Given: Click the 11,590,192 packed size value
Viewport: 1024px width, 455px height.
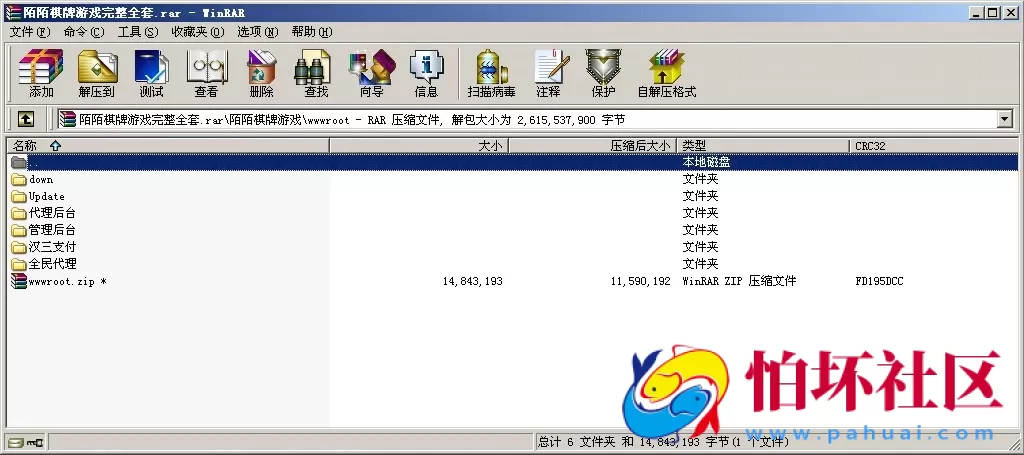Looking at the screenshot, I should pyautogui.click(x=641, y=281).
